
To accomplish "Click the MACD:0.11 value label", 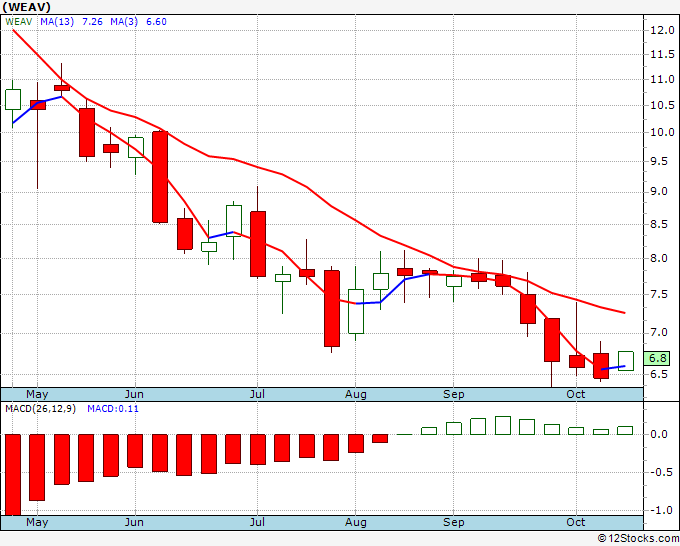I will click(113, 409).
